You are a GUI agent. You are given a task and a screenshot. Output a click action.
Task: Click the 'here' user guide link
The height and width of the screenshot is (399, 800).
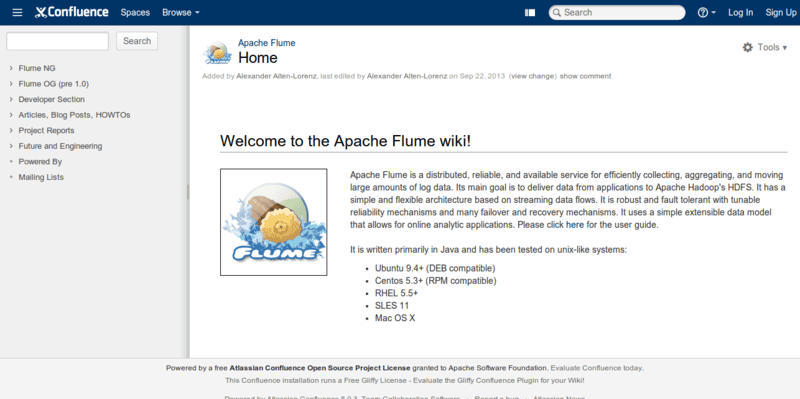pos(575,225)
